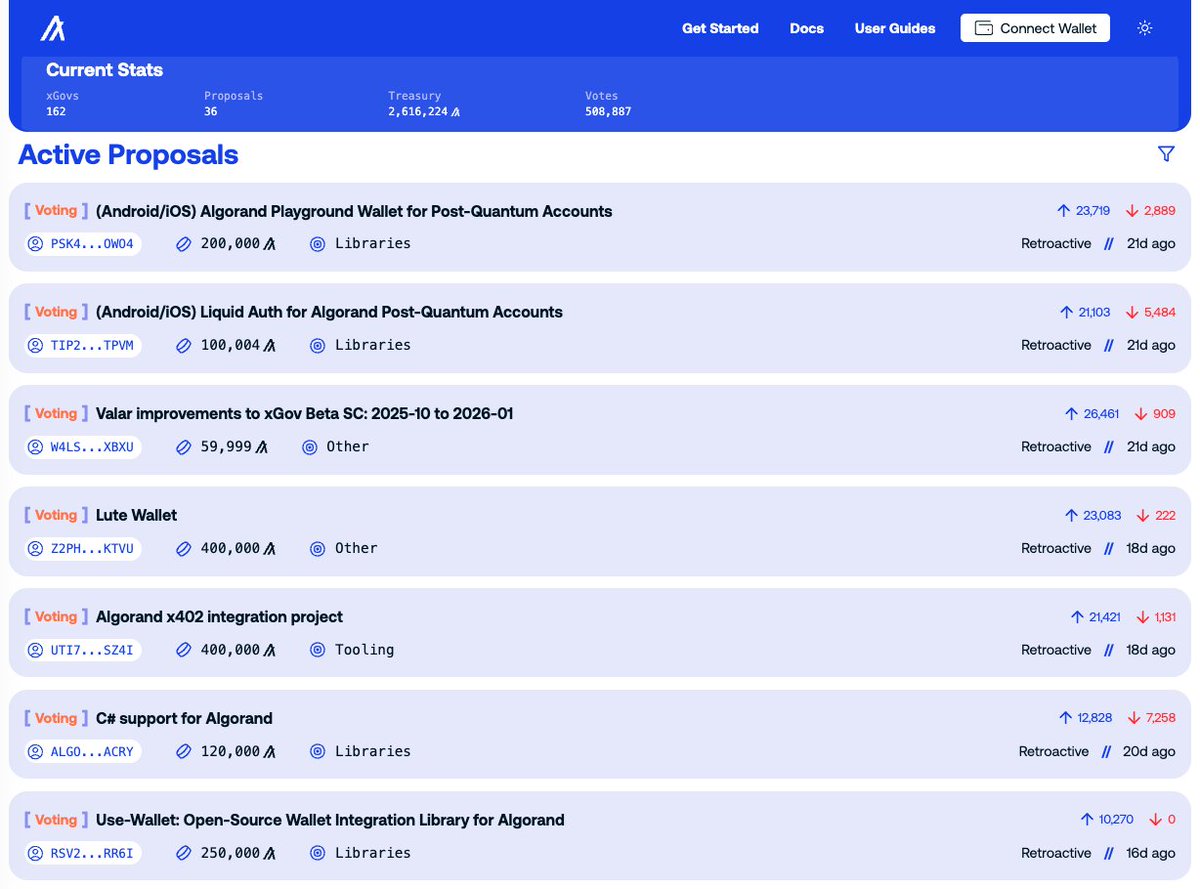Open the Docs navigation menu item

[806, 28]
